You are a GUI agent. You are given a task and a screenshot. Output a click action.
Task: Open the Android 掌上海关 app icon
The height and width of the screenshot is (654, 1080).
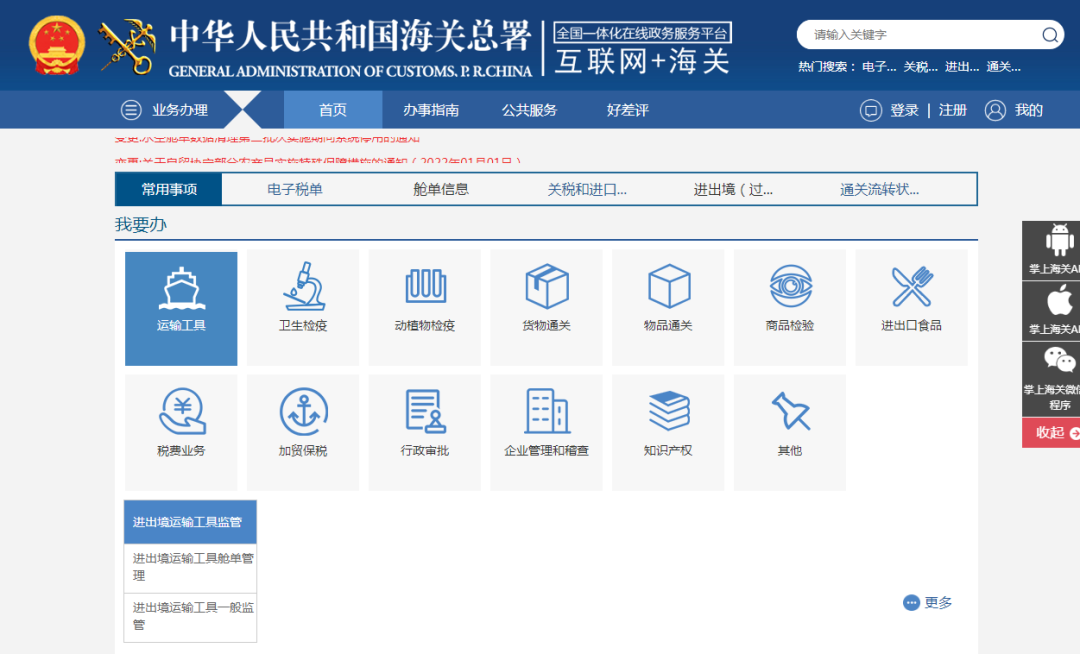(1049, 237)
